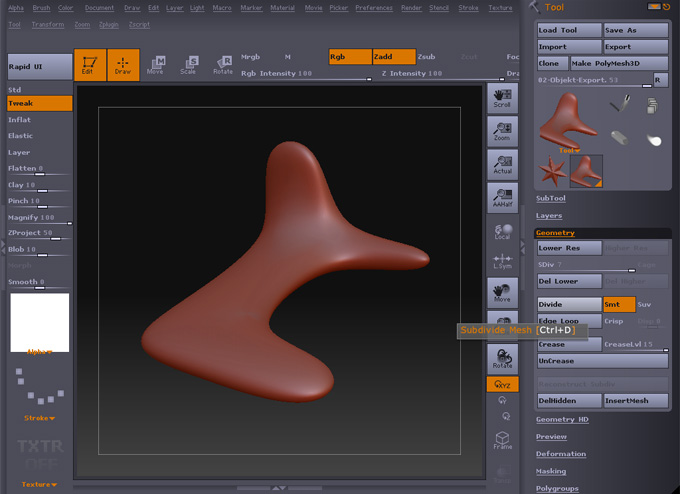Toggle the Rgb color mode button
This screenshot has height=494, width=680.
(x=350, y=57)
